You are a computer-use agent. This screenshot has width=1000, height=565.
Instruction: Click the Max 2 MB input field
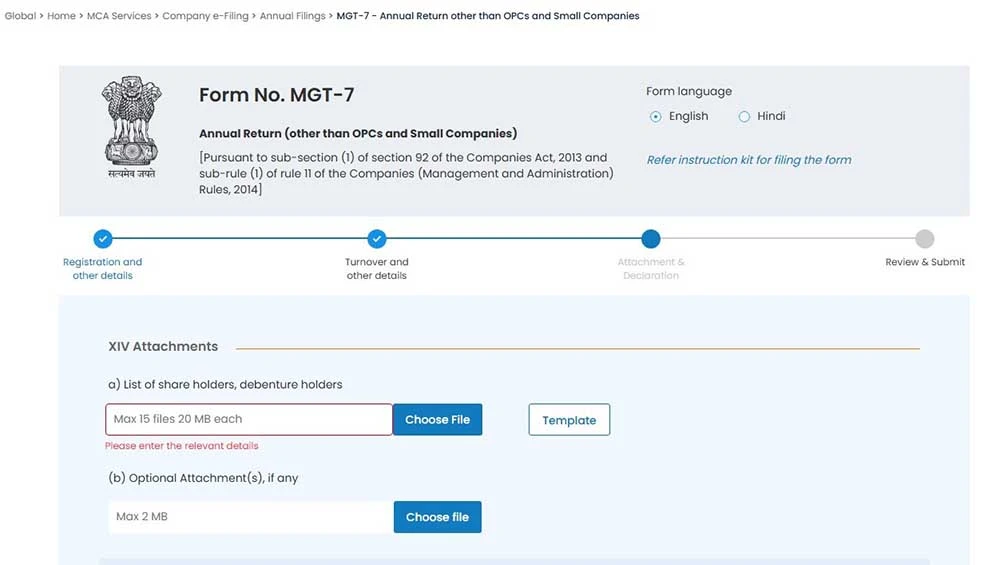click(251, 517)
